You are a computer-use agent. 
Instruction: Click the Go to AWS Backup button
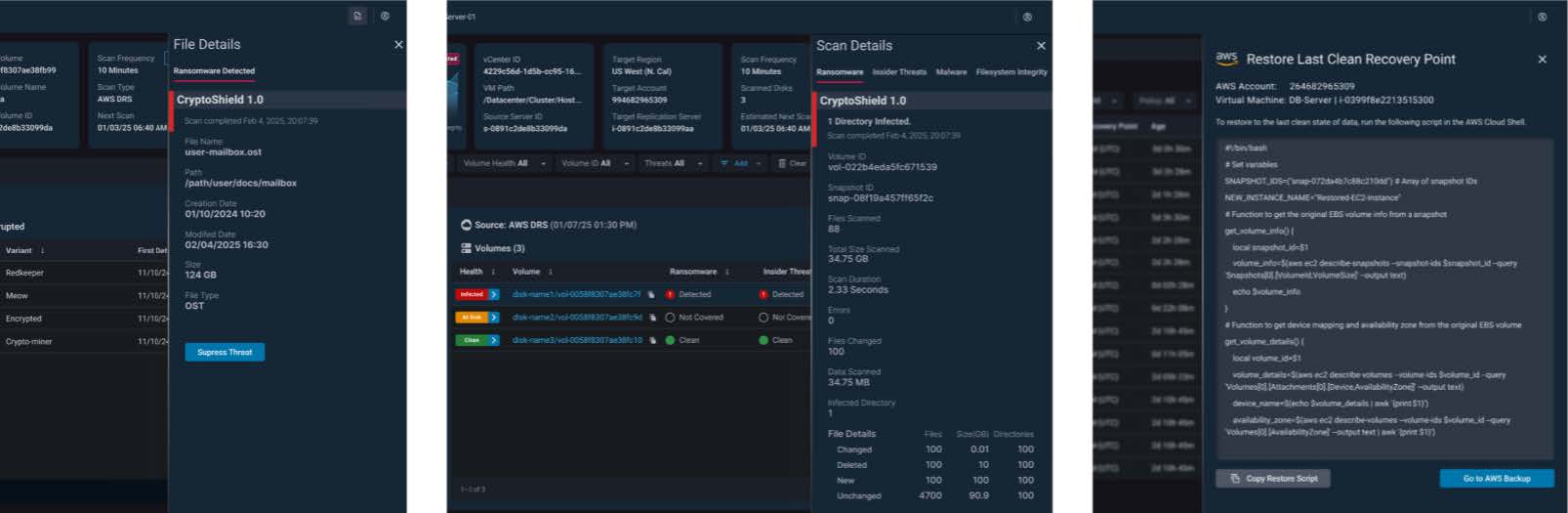point(1497,479)
